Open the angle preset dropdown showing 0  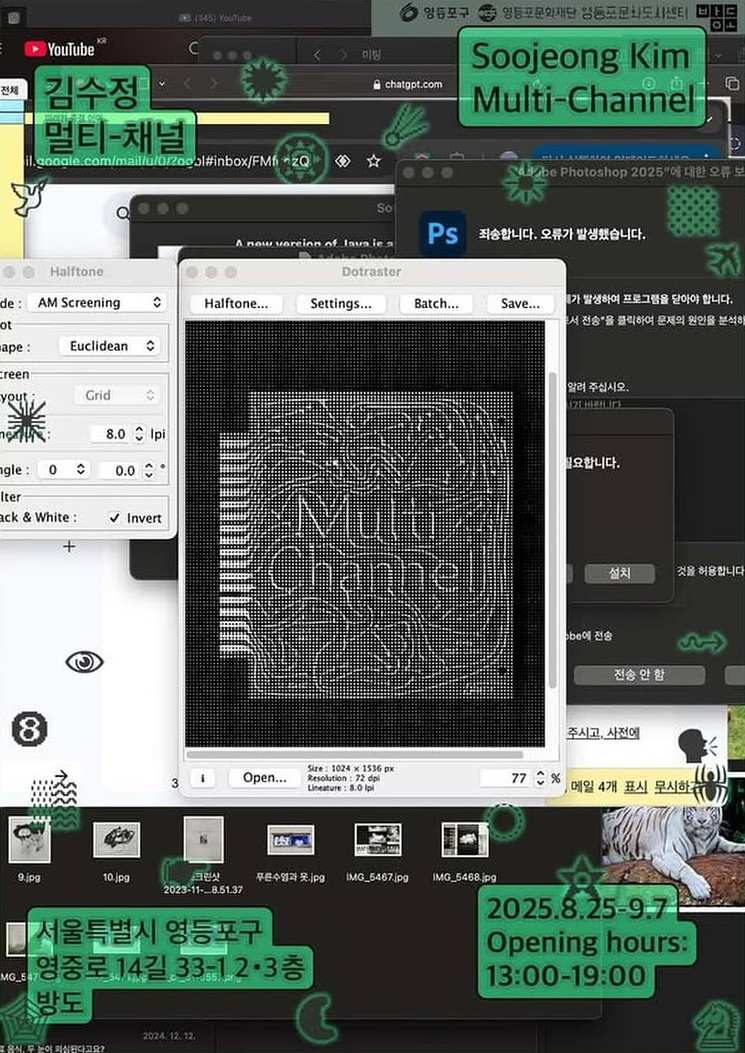(64, 470)
